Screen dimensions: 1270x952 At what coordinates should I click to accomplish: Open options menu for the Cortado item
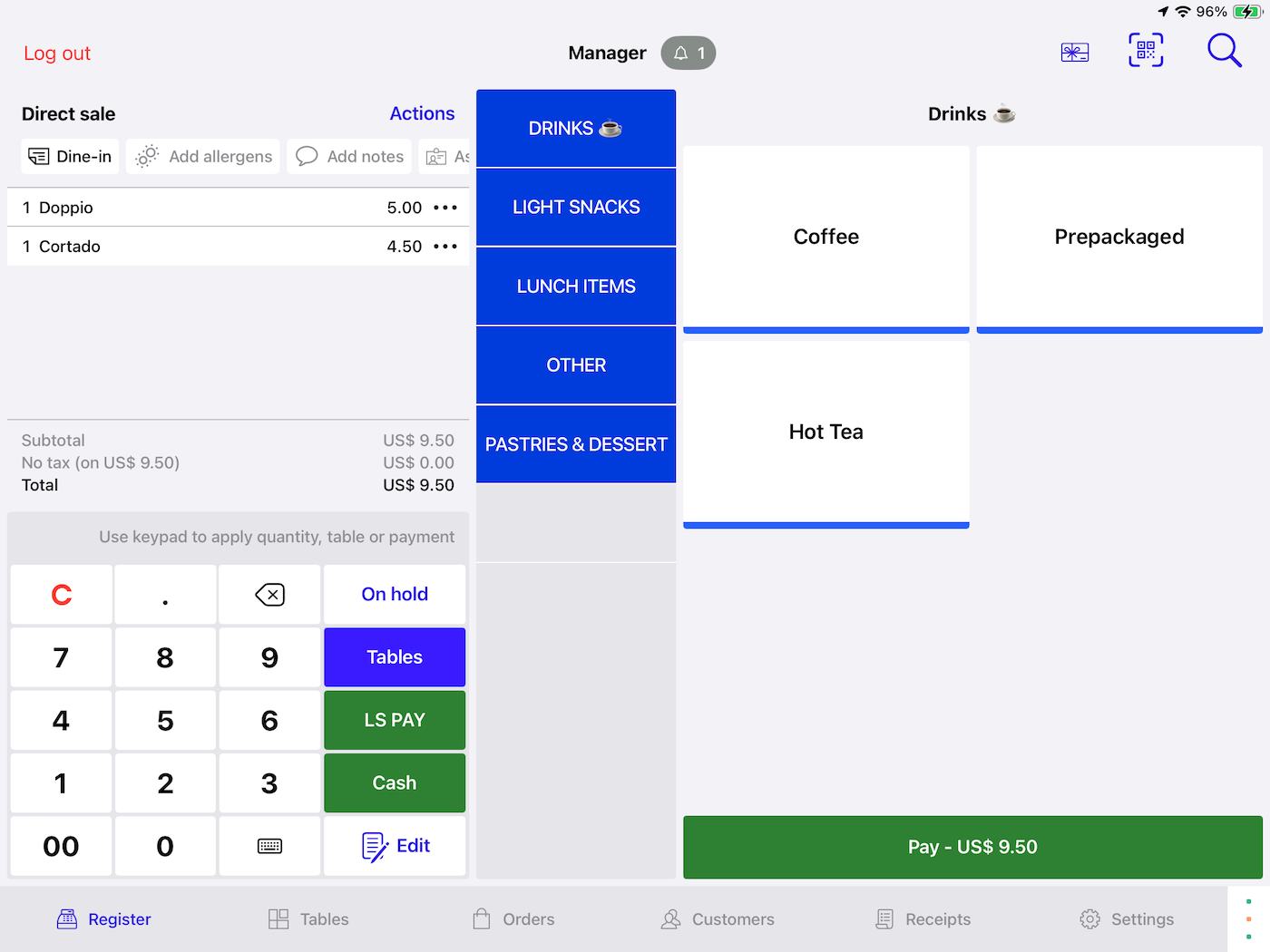click(445, 246)
